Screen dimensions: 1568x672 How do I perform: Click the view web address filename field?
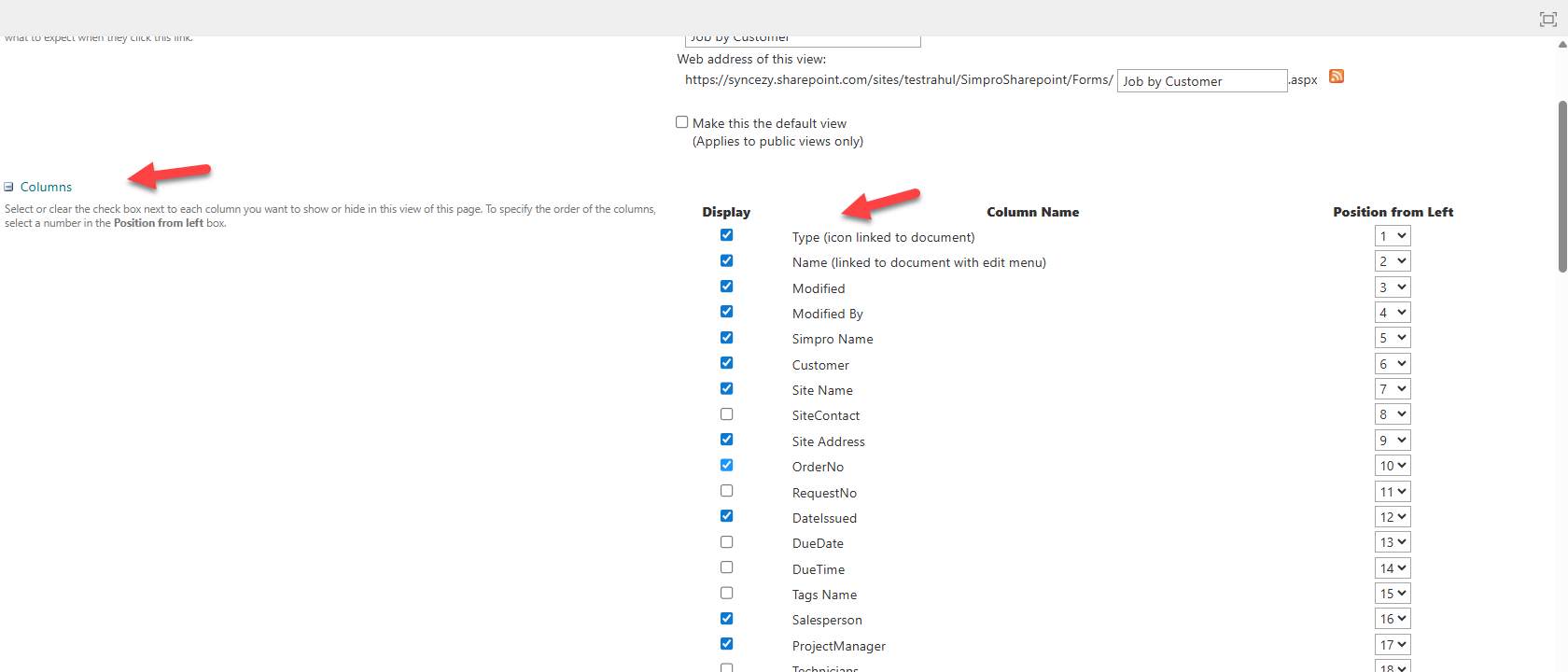click(1201, 81)
